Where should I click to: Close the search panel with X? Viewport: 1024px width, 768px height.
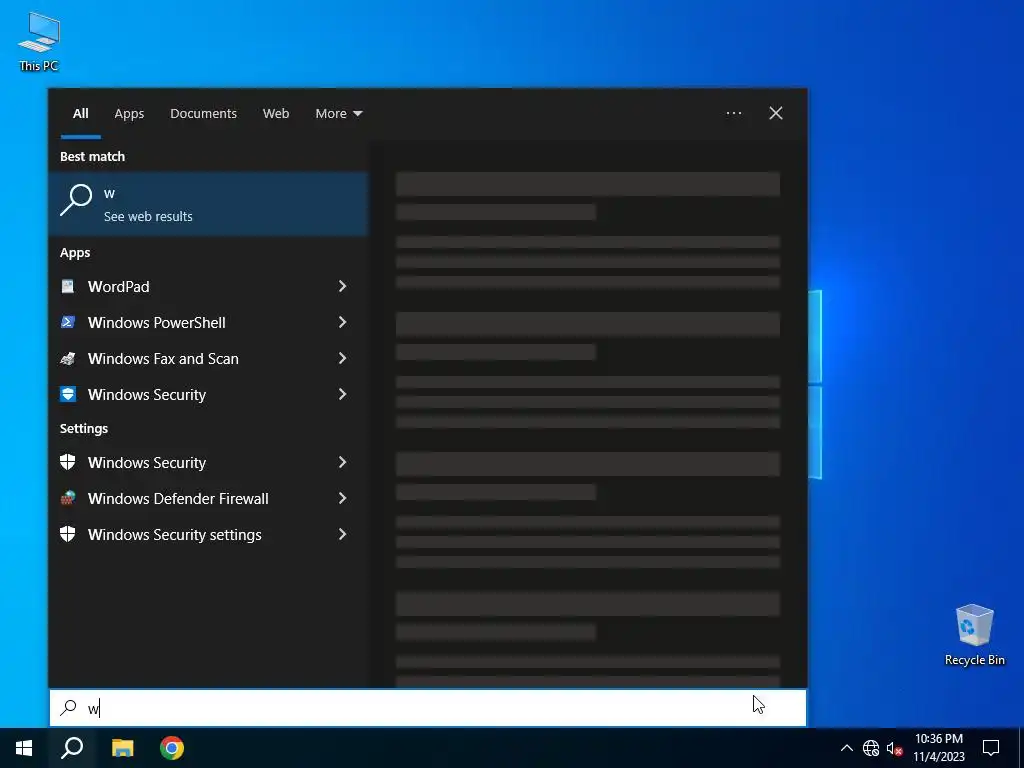point(776,114)
